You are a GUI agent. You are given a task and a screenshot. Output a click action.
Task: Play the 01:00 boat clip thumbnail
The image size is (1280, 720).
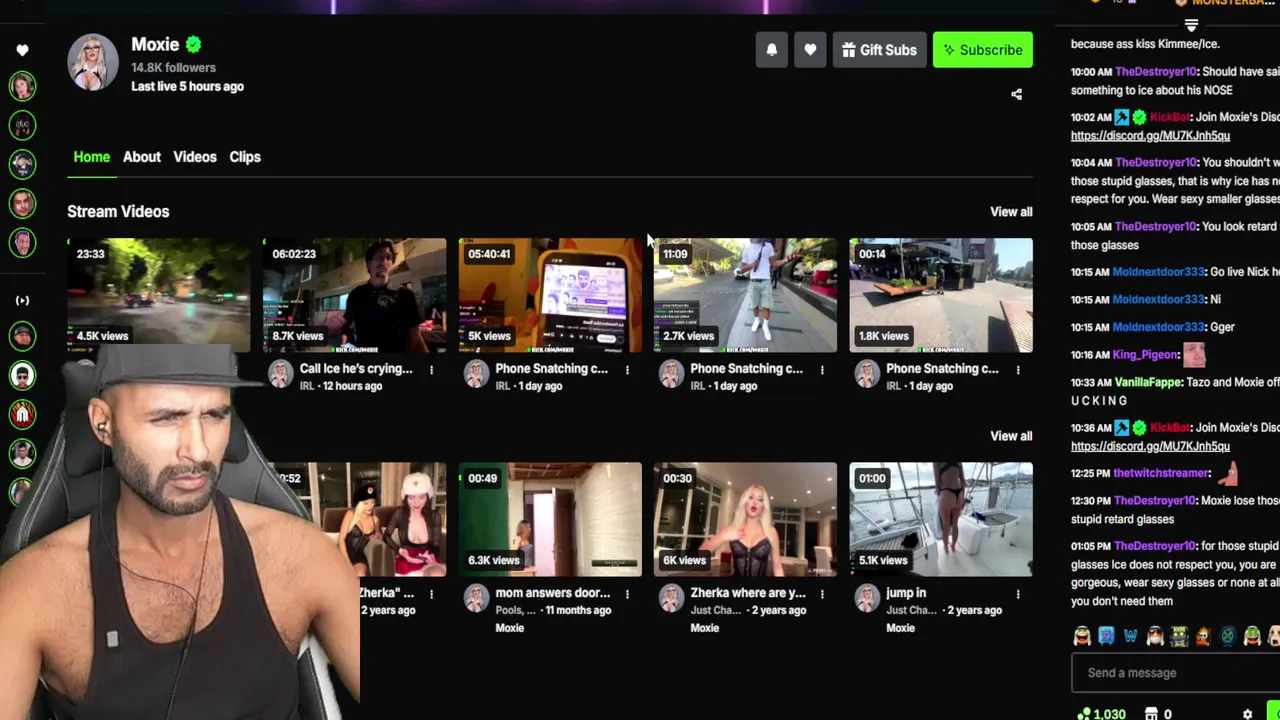tap(941, 519)
